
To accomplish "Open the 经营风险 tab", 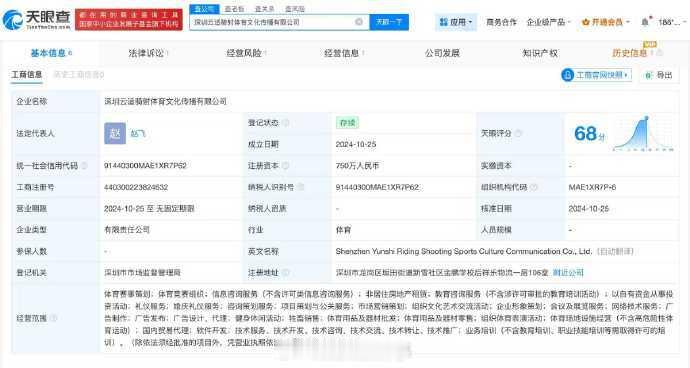I will point(246,53).
